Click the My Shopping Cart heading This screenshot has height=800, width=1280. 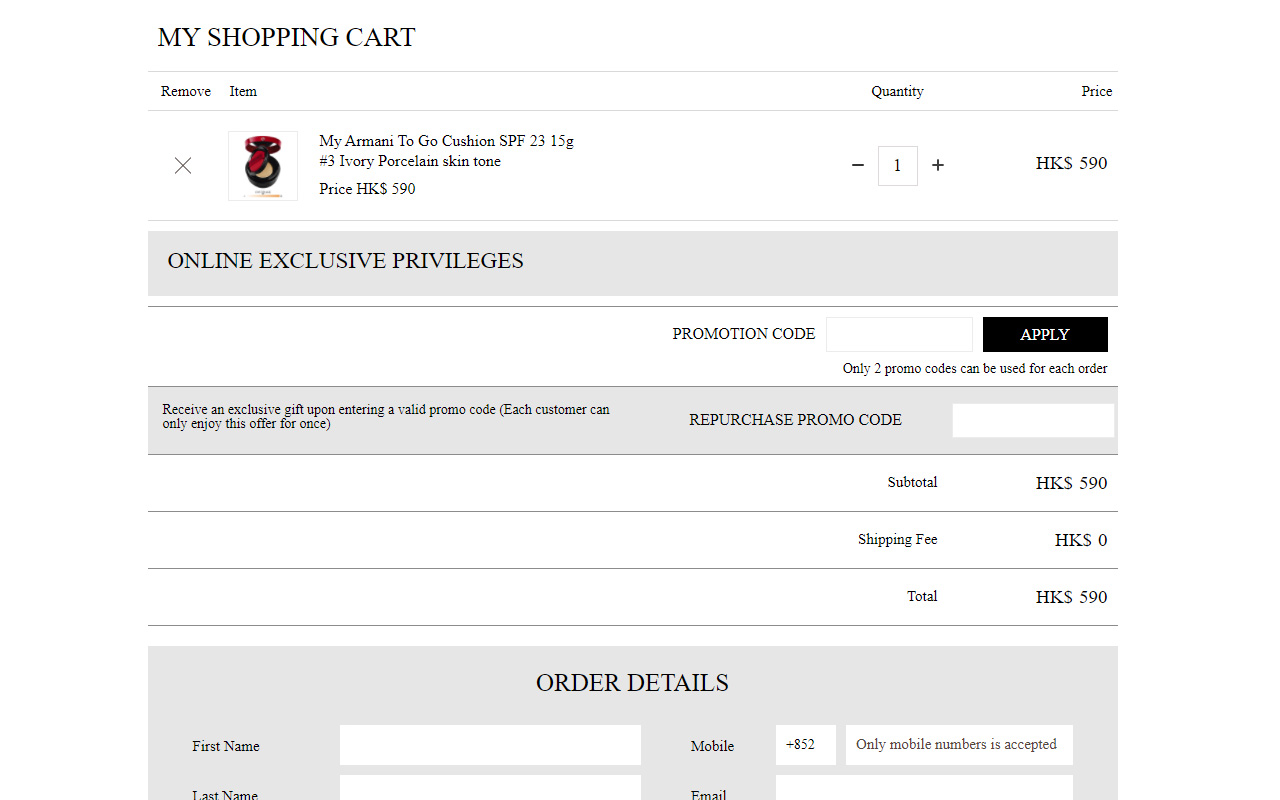point(286,37)
